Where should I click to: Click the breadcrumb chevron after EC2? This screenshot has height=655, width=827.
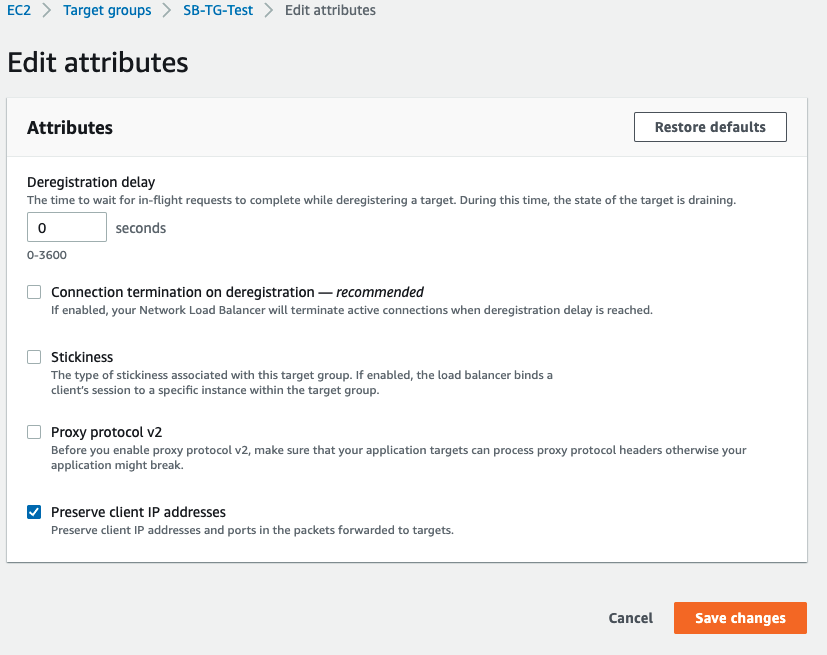click(x=47, y=11)
